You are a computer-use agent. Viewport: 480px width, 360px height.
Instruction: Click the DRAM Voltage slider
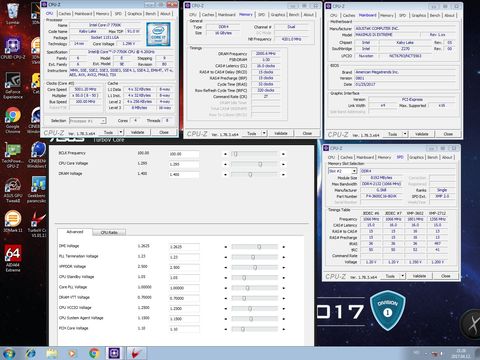(x=254, y=174)
